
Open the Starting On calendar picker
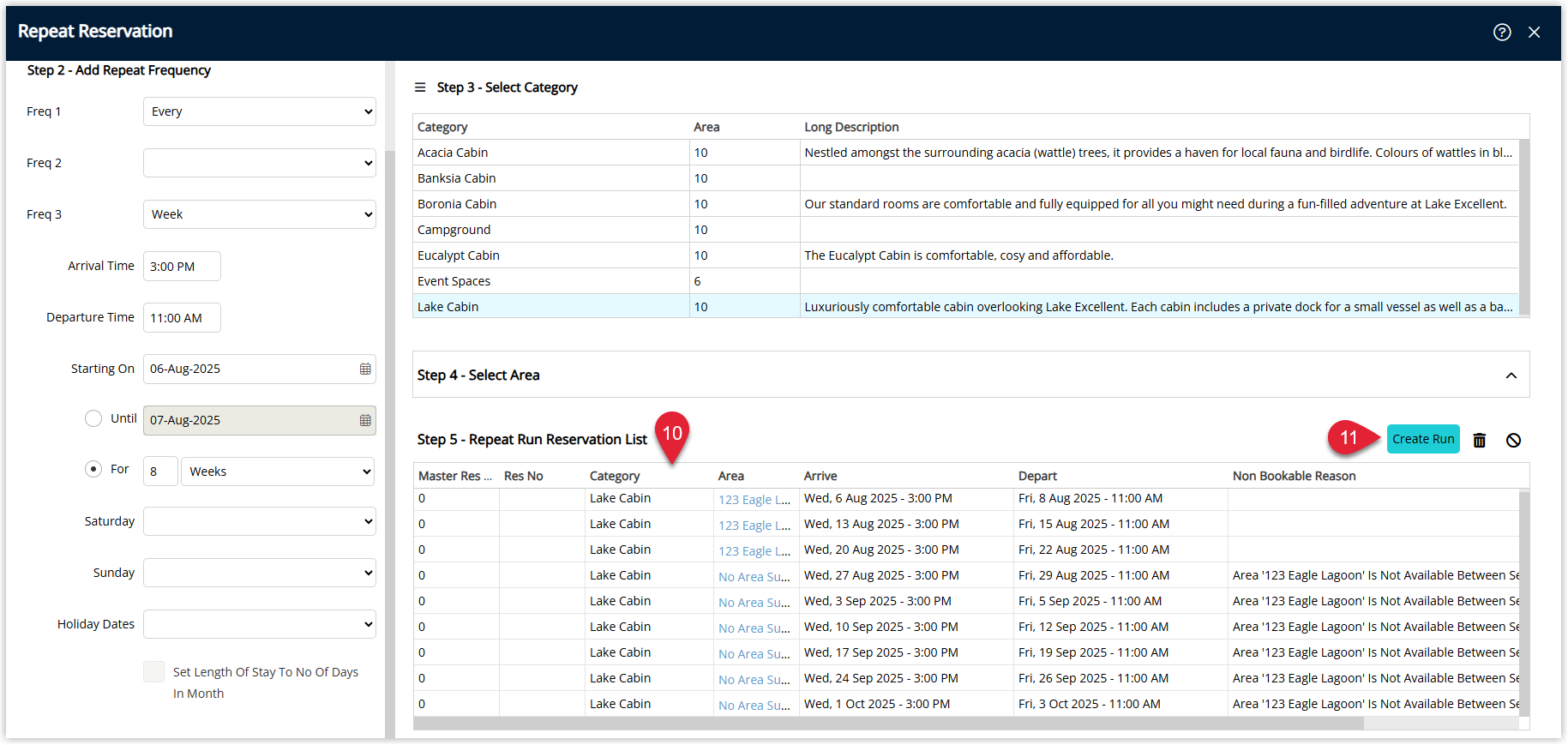tap(365, 369)
